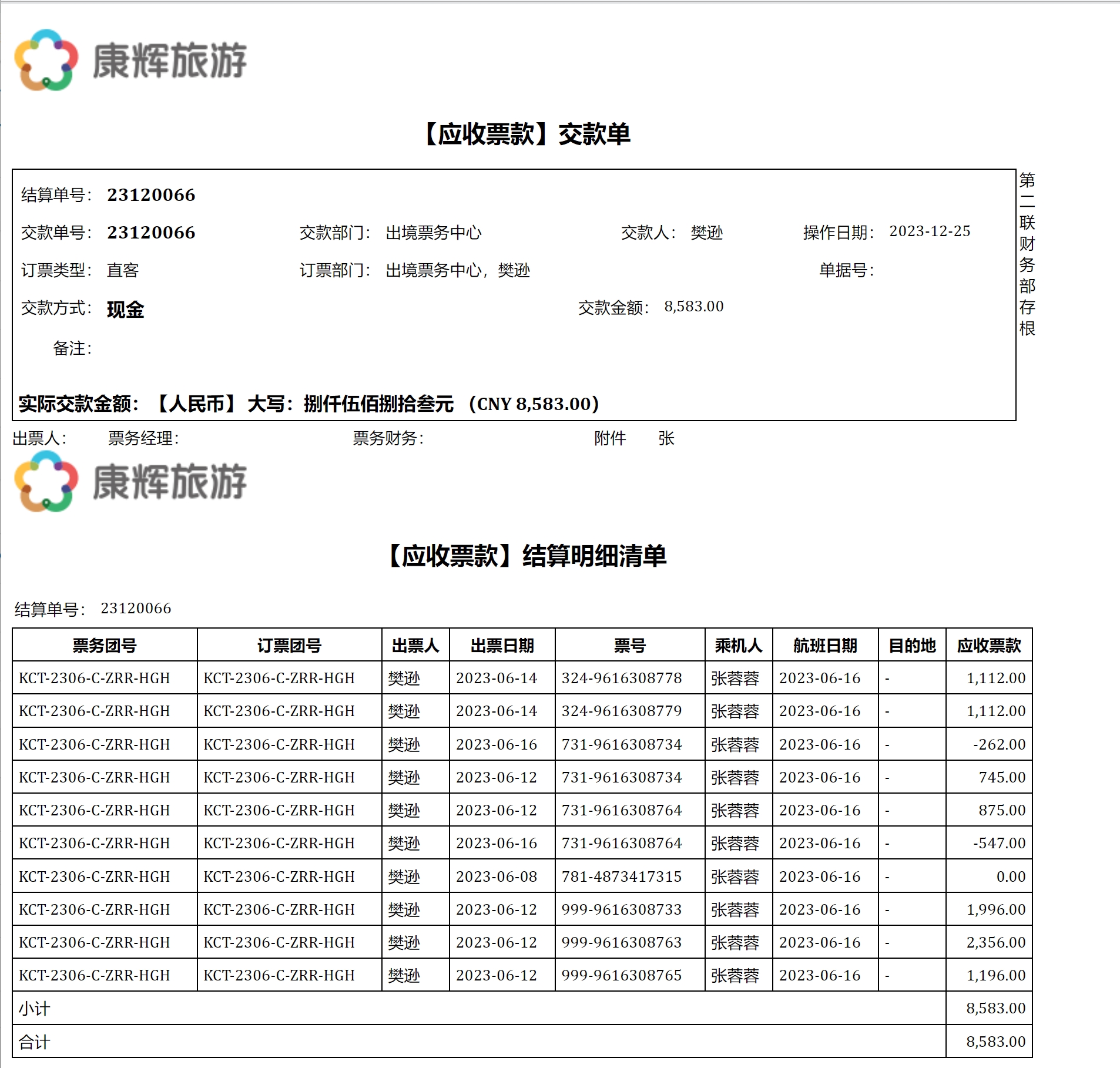Select ticket number 781-4873417315

tap(621, 876)
